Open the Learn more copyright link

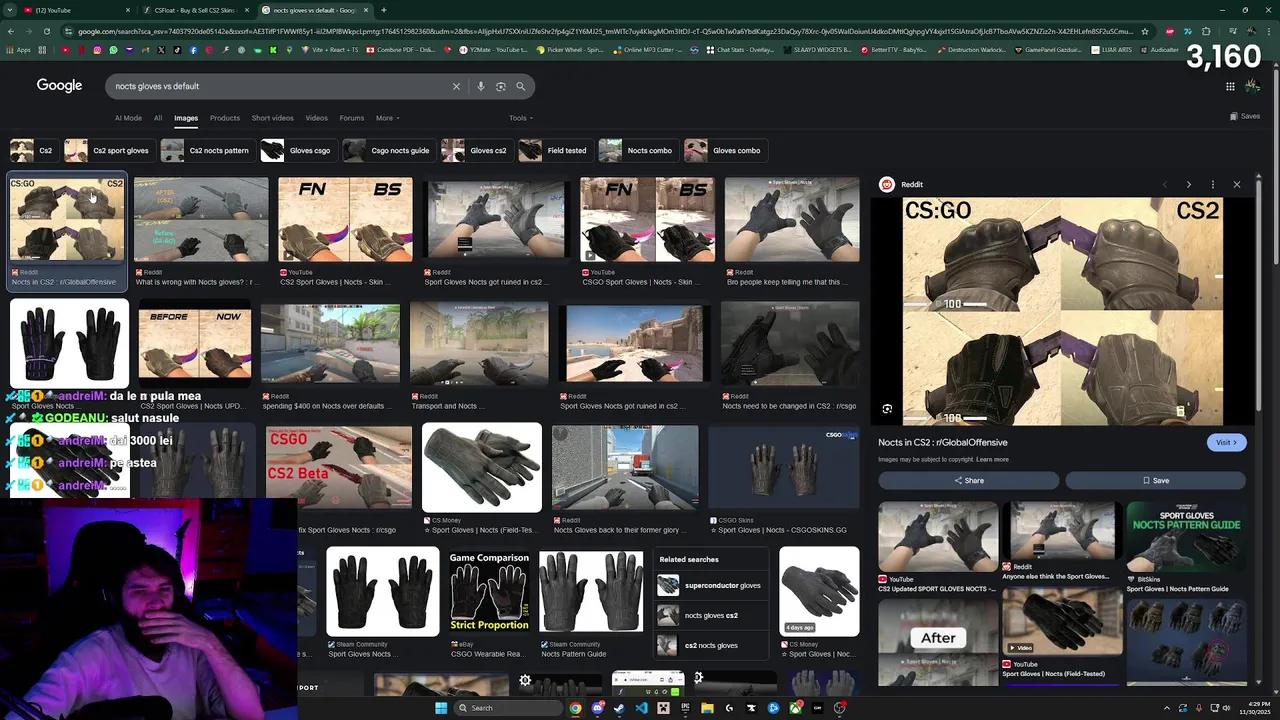(x=992, y=459)
